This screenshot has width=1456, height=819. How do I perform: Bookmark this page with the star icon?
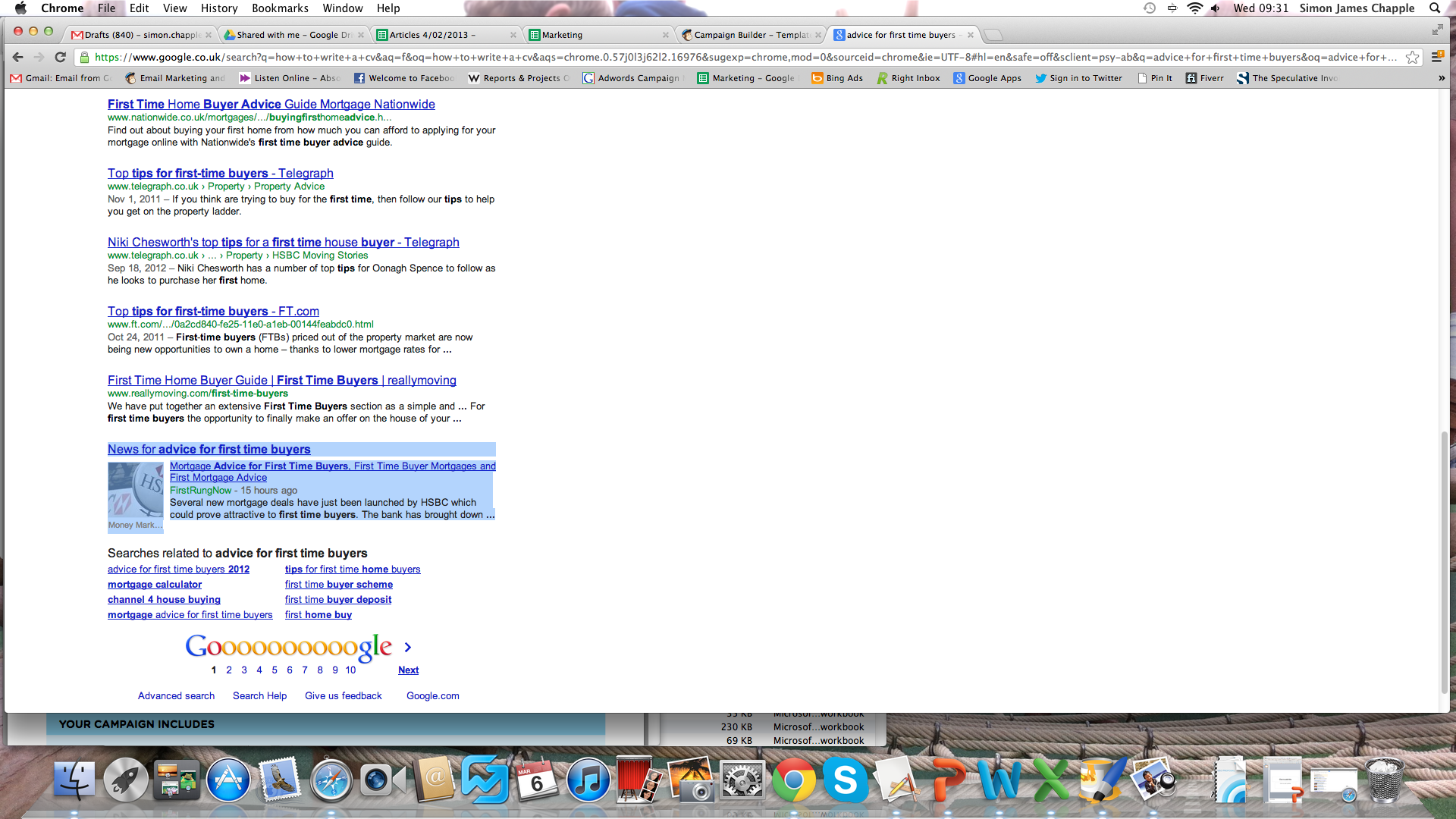[1412, 57]
